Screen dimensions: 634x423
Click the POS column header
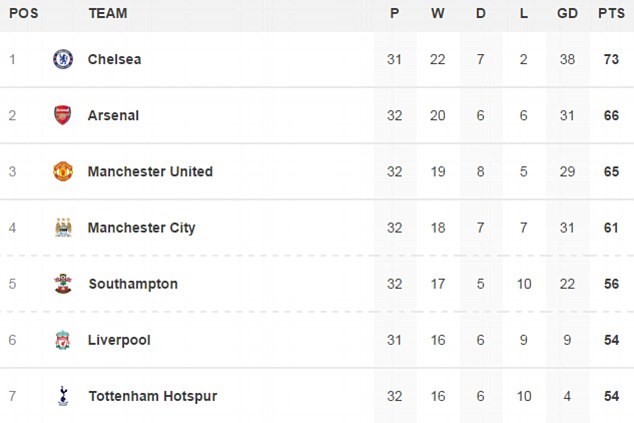click(x=23, y=13)
